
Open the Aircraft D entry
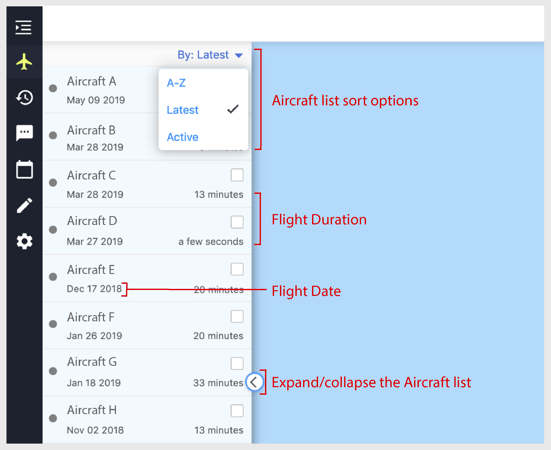[x=147, y=231]
